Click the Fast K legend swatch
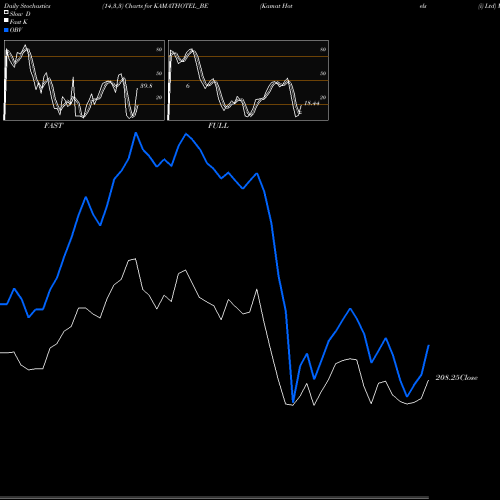Screen dimensions: 500x500 [x=6, y=20]
